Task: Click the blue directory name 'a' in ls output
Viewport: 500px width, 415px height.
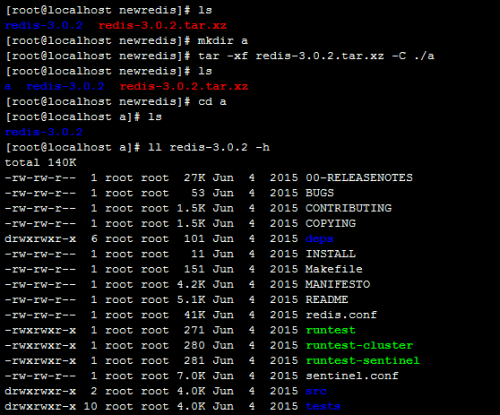Action: 8,87
